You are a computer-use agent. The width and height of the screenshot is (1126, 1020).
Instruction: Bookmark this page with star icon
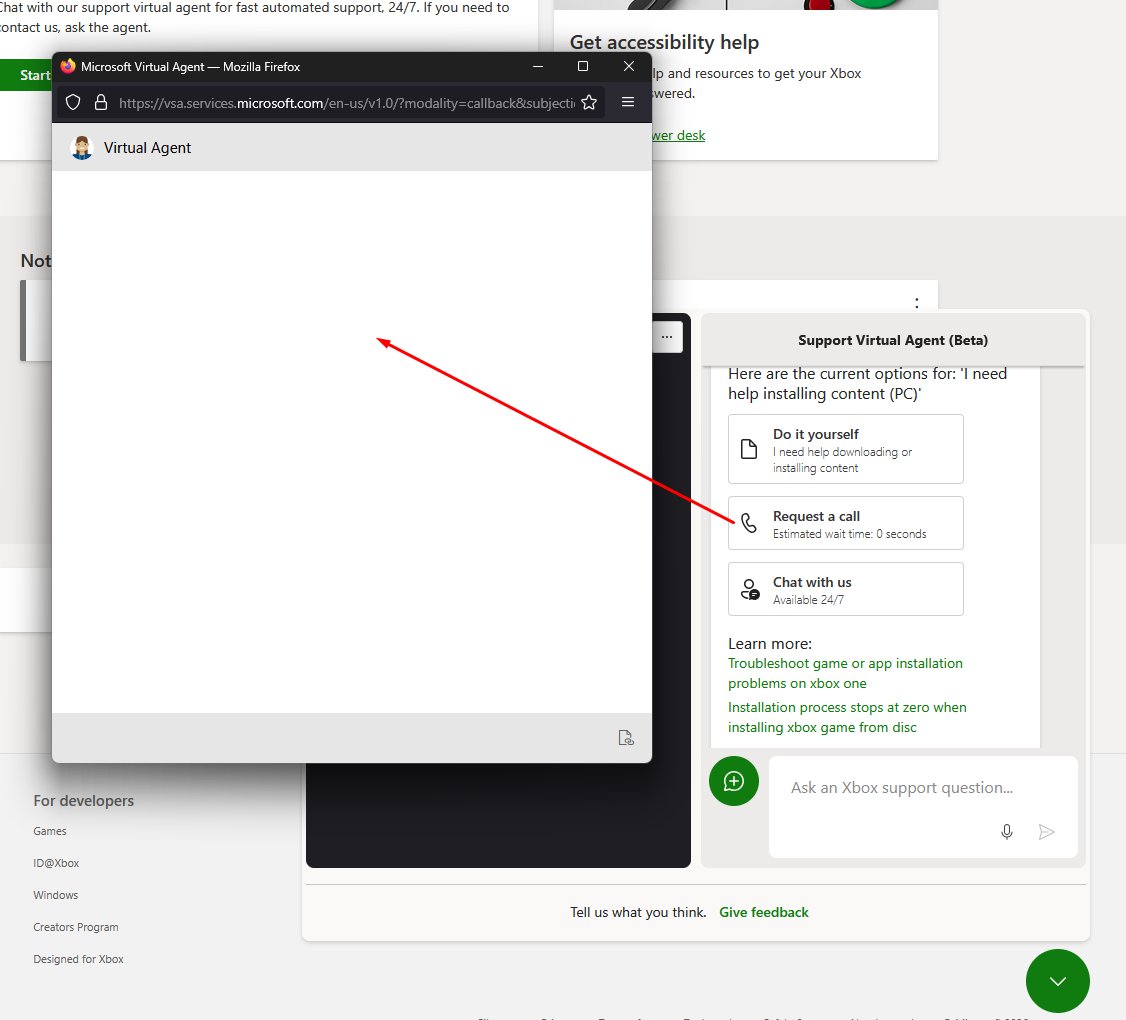tap(589, 103)
